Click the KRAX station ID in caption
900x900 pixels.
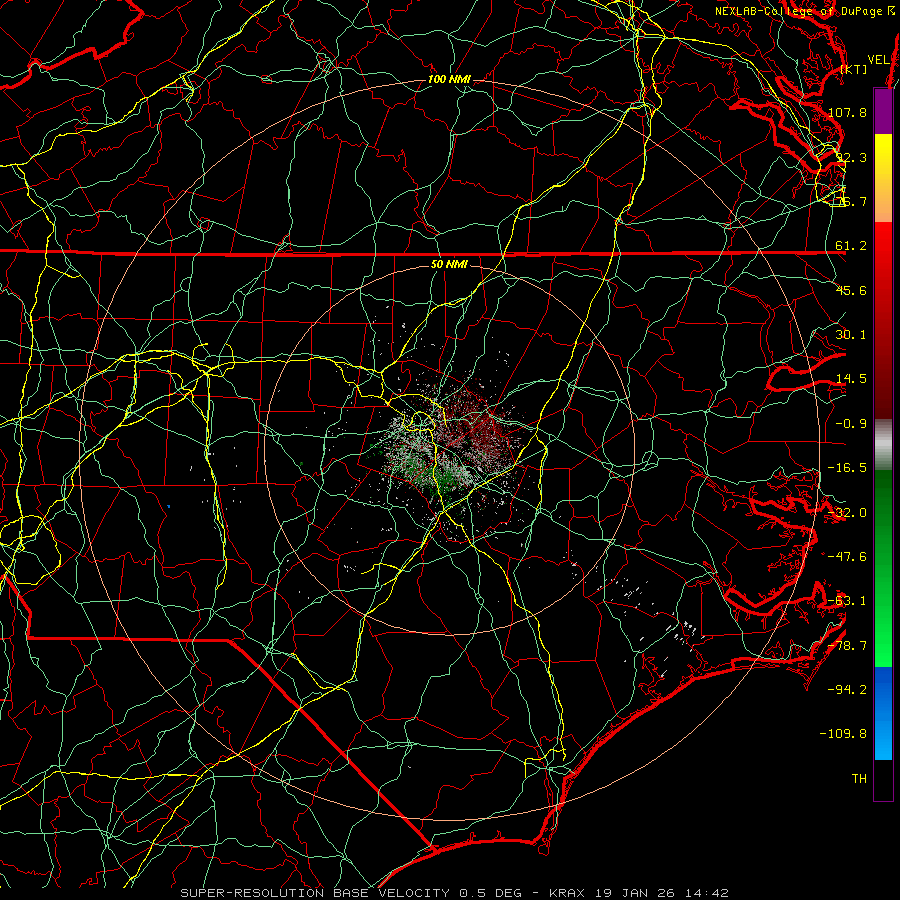pyautogui.click(x=568, y=893)
